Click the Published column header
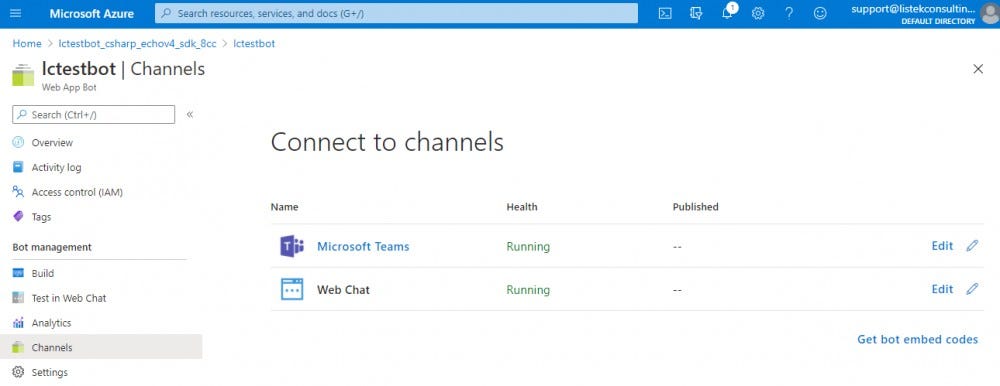1000x386 pixels. tap(695, 207)
